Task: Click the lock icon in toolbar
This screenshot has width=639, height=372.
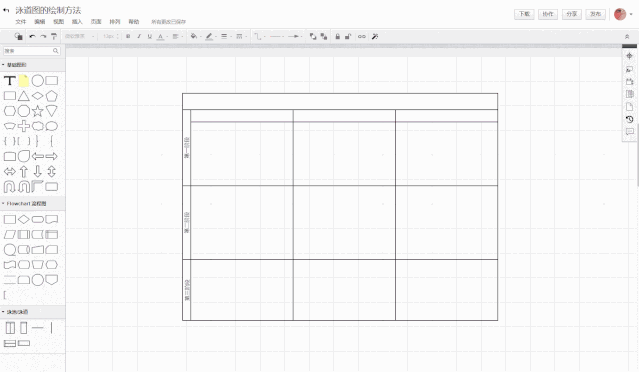Action: tap(337, 37)
